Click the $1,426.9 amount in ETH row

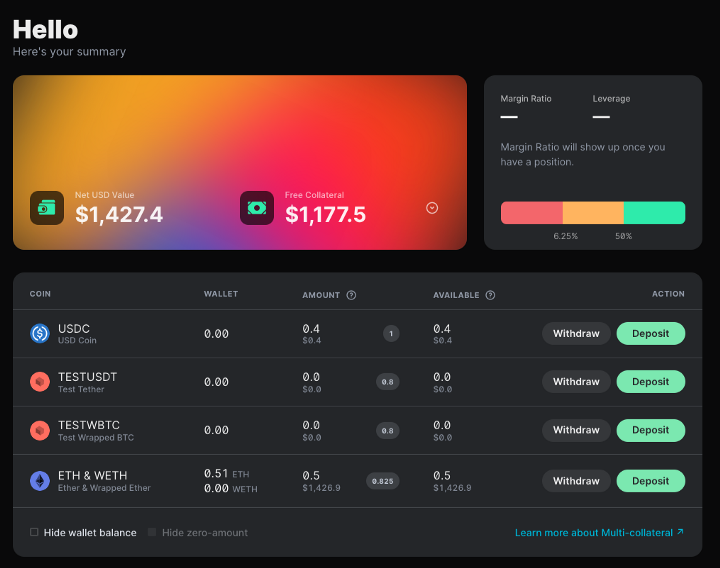coord(321,488)
